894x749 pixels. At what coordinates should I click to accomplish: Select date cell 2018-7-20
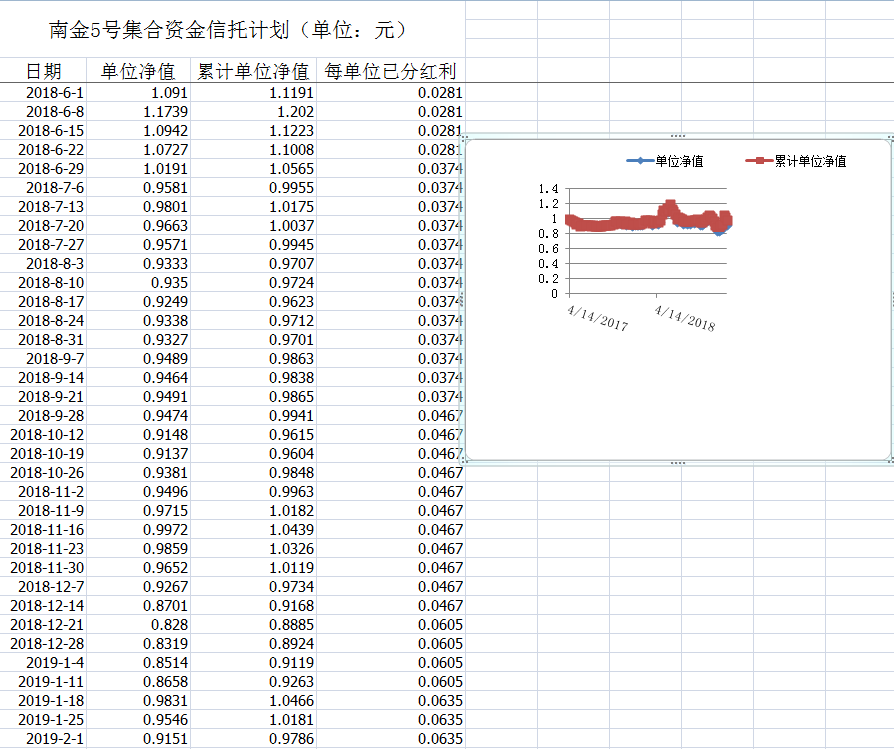pos(43,226)
